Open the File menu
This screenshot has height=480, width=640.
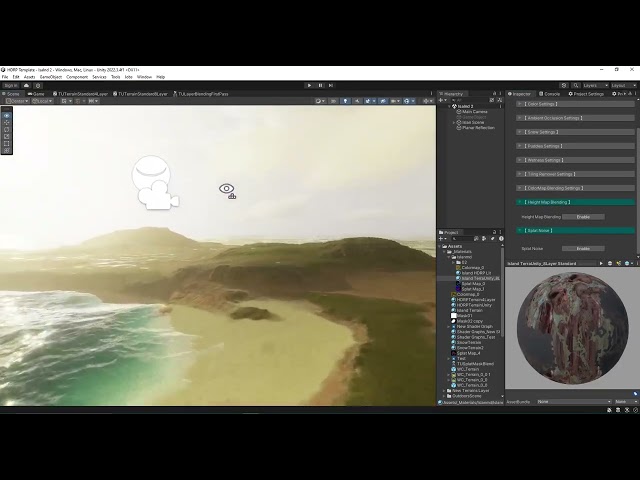[5, 77]
